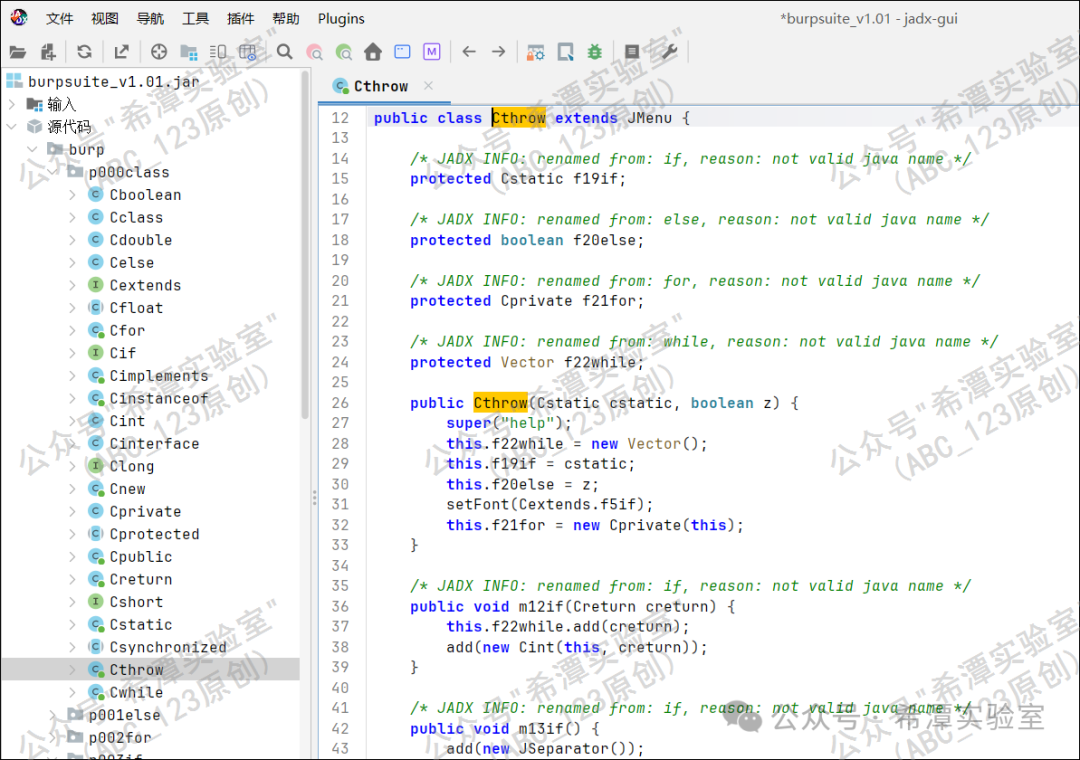Export decompiled sources via the export icon
This screenshot has height=760, width=1080.
click(122, 51)
